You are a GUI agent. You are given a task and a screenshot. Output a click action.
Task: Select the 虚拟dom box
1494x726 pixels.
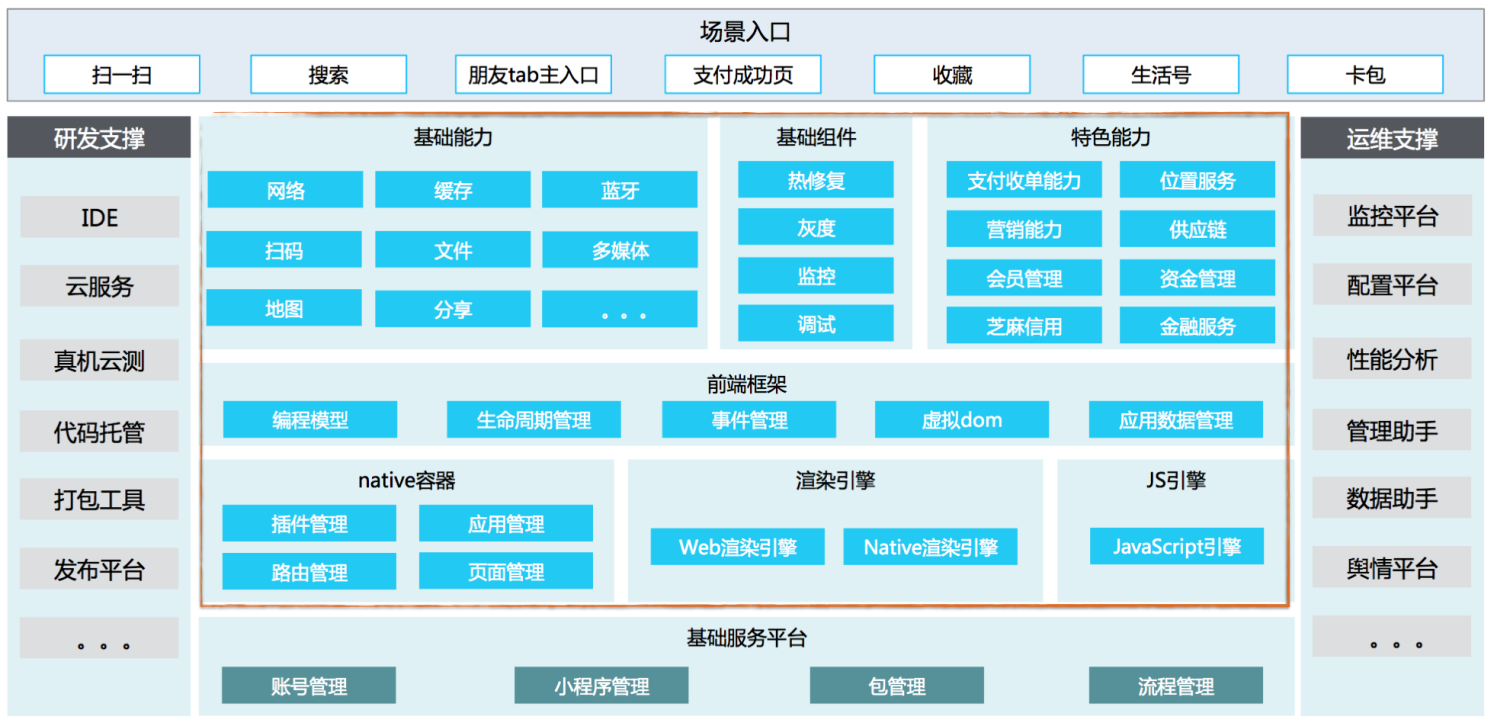coord(962,420)
